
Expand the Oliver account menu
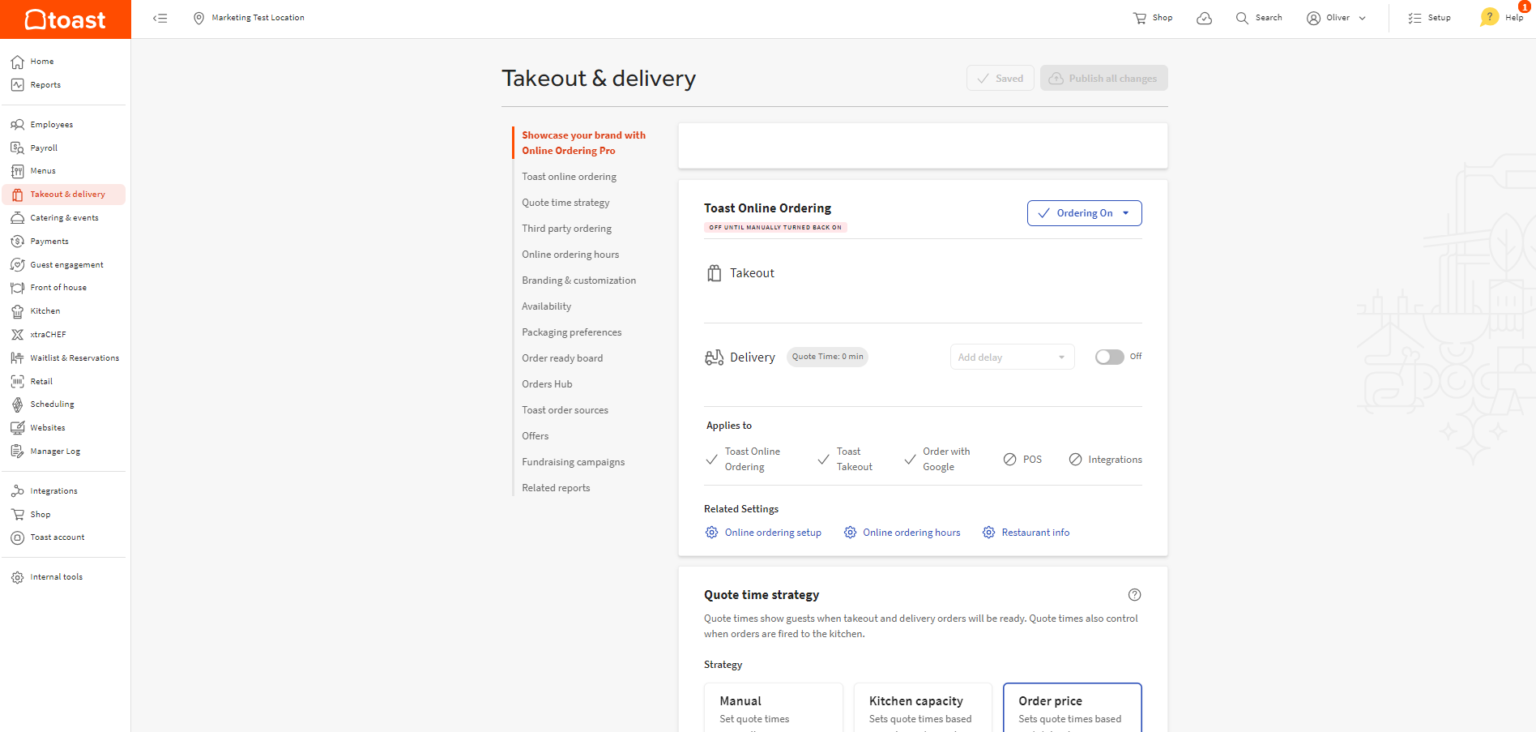(1336, 17)
